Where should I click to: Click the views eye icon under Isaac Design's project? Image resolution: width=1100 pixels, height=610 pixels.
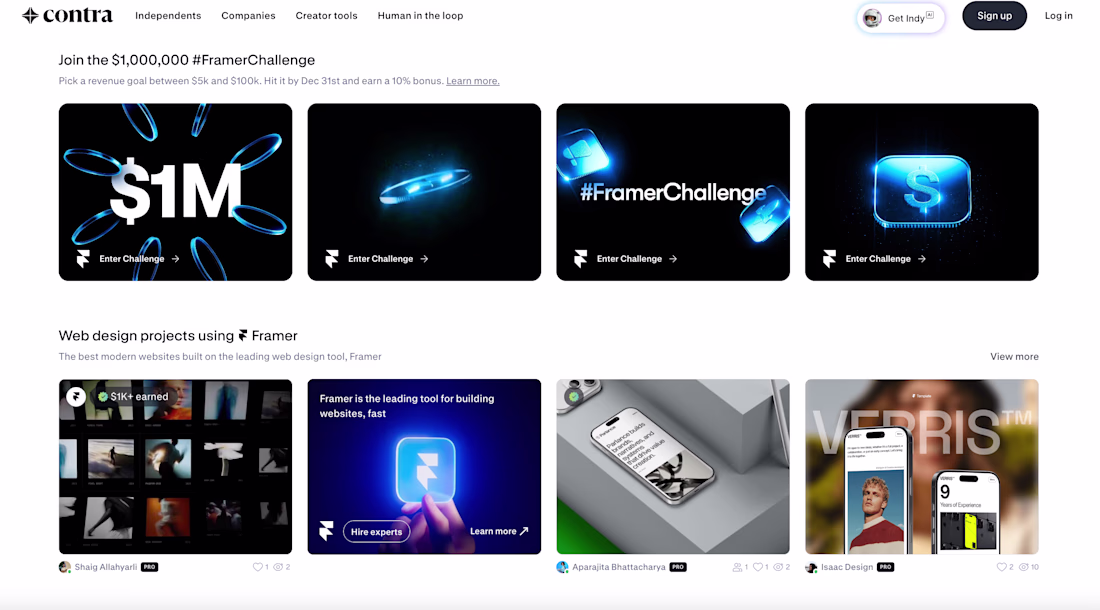tap(1023, 567)
